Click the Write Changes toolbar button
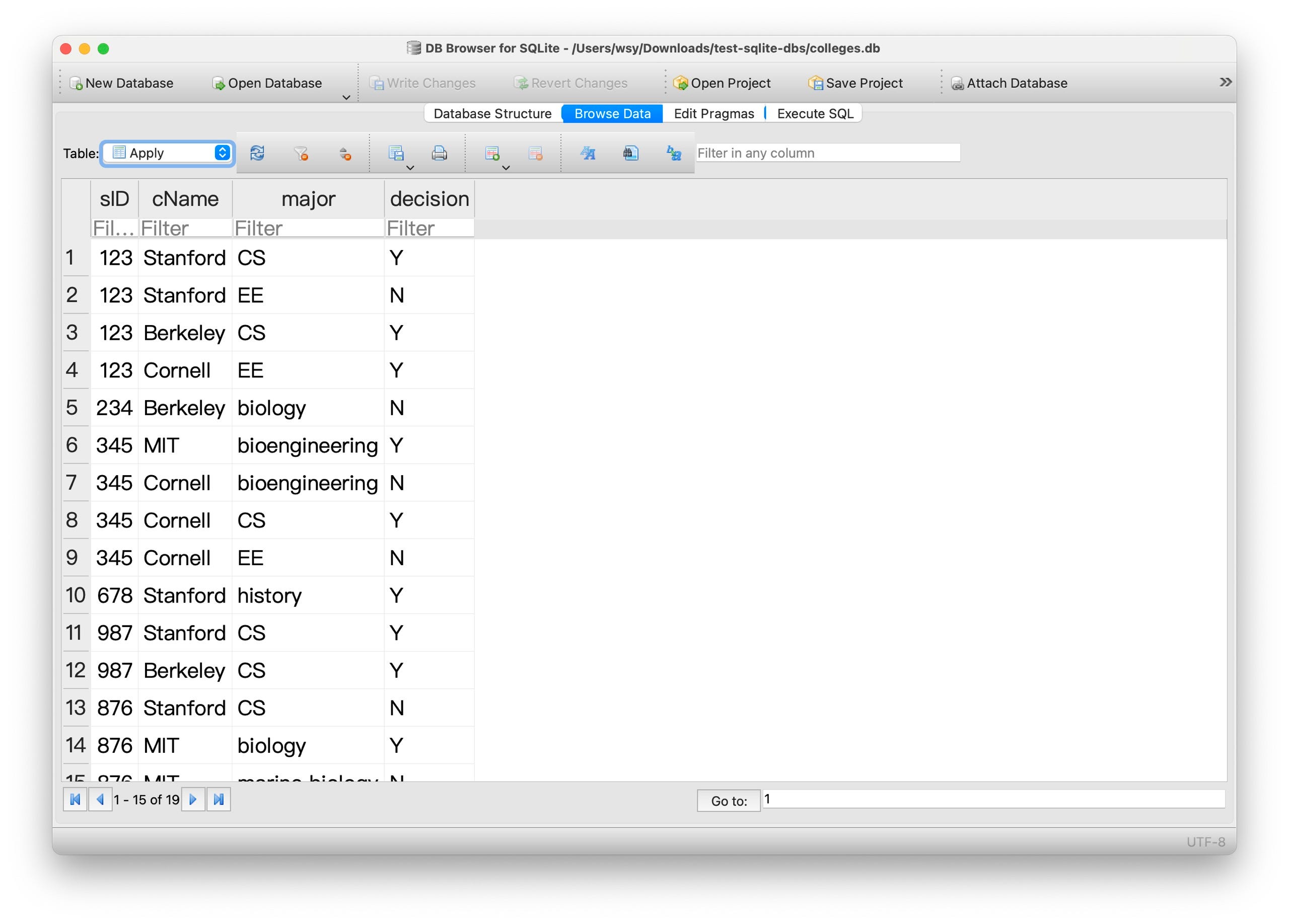The image size is (1289, 924). point(422,83)
